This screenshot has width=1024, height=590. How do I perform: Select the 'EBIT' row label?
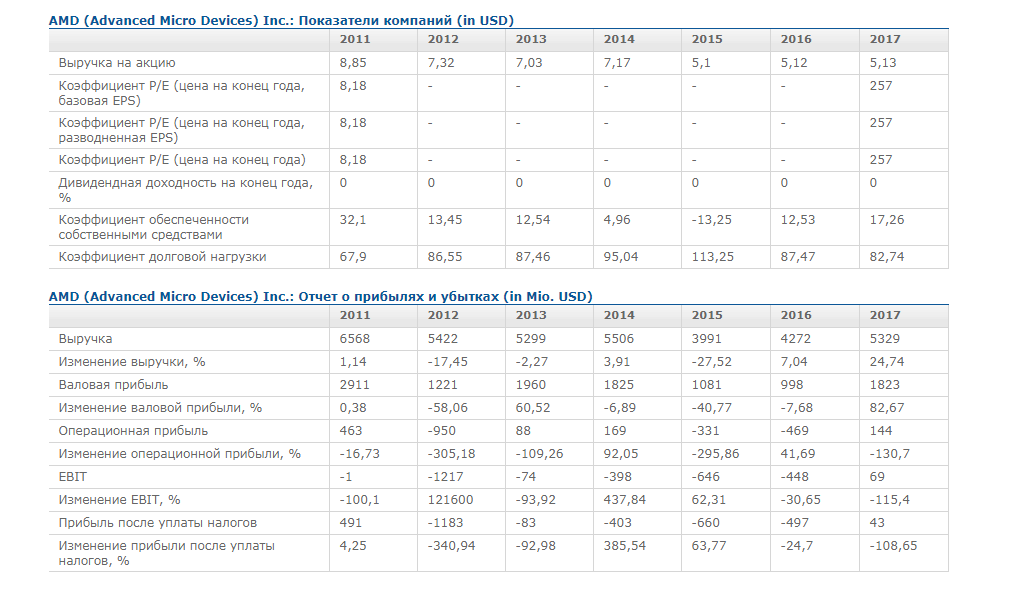72,477
